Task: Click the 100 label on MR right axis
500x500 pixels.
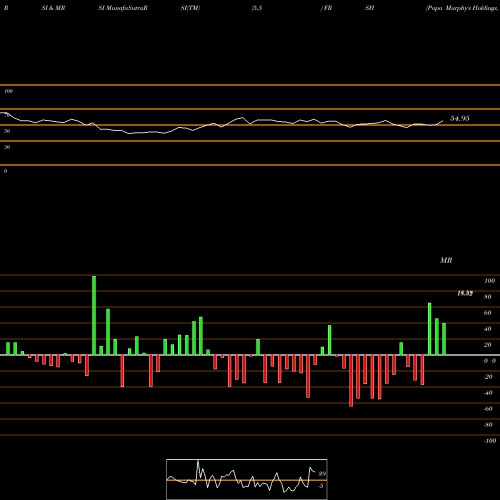Action: (489, 281)
